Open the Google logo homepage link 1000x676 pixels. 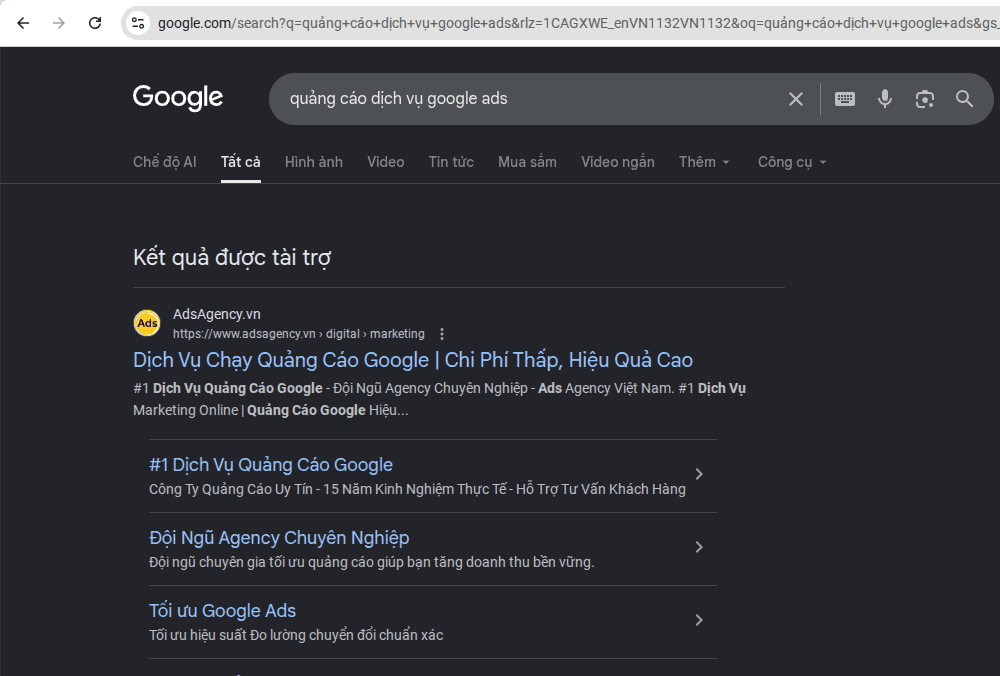pos(178,98)
